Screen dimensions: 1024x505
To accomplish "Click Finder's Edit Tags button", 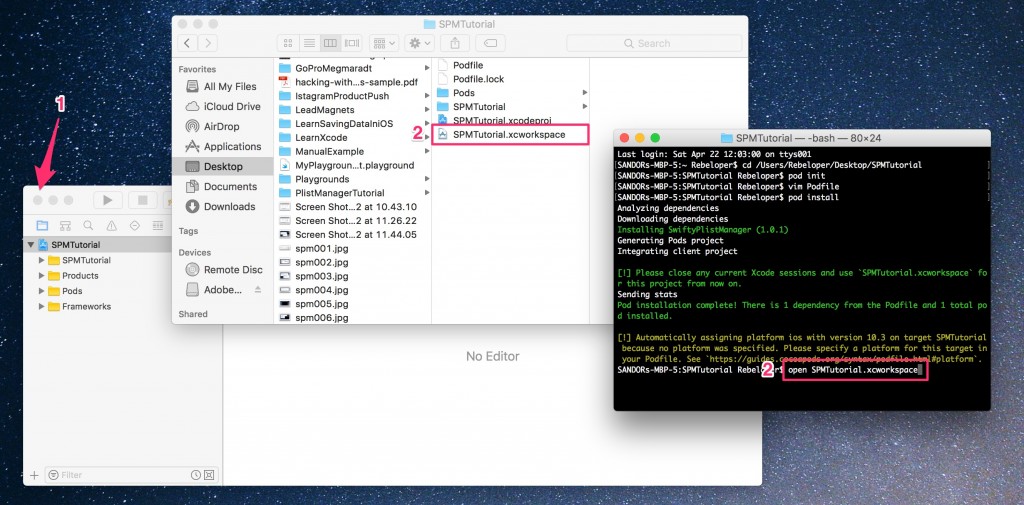I will (490, 43).
